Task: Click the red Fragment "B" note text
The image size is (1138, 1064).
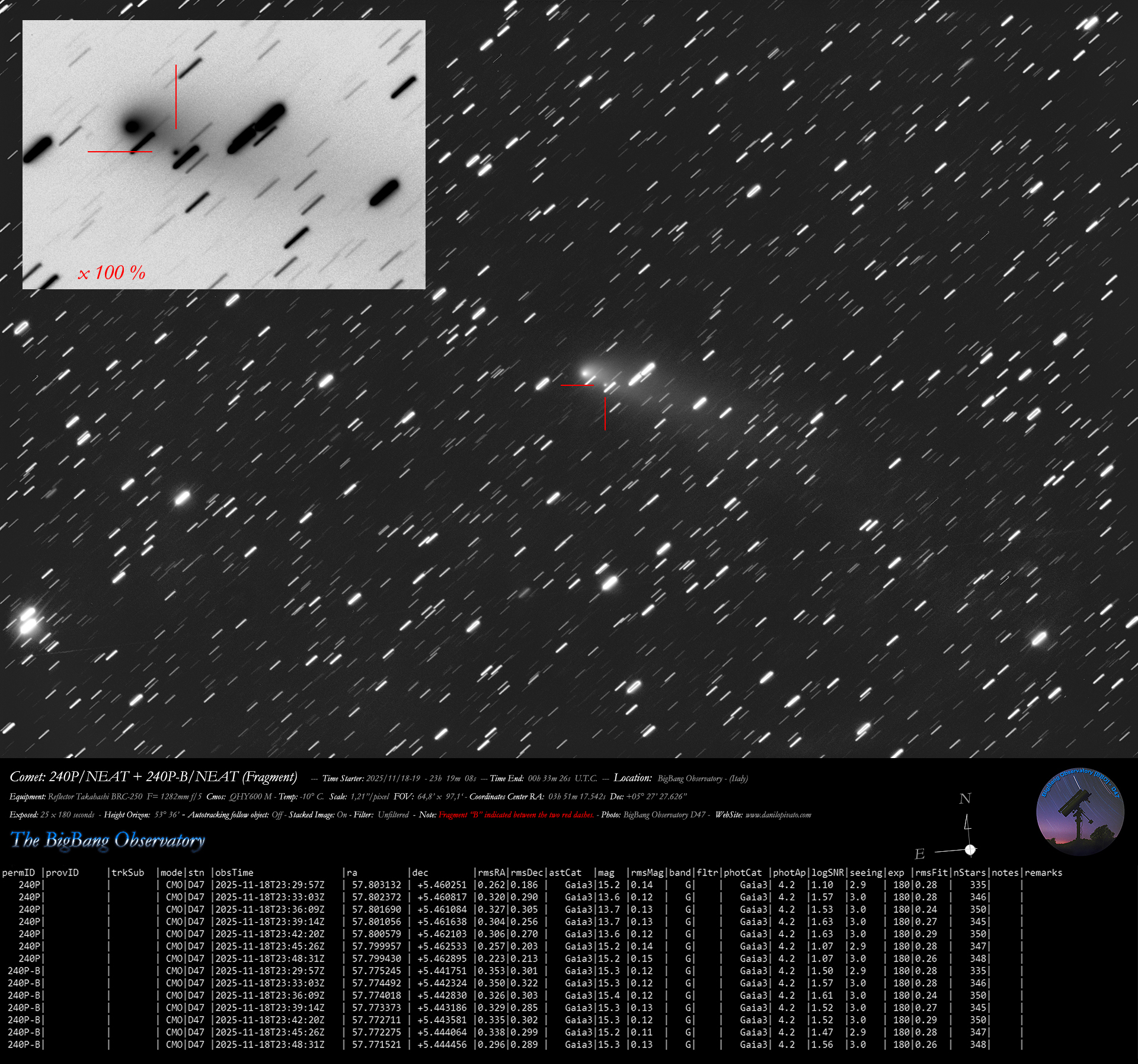Action: point(516,815)
